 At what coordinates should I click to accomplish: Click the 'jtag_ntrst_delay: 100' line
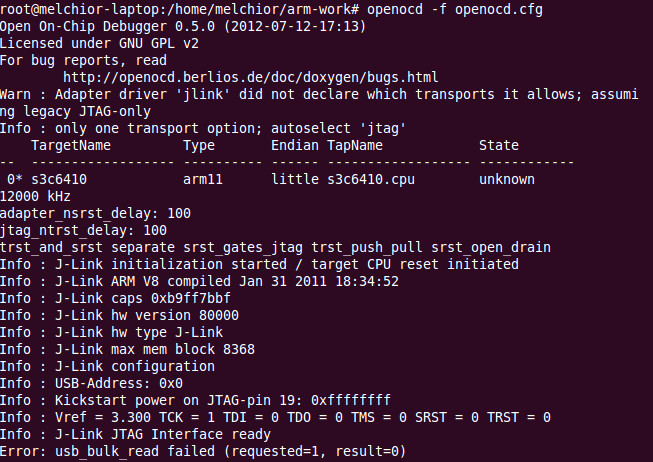83,230
